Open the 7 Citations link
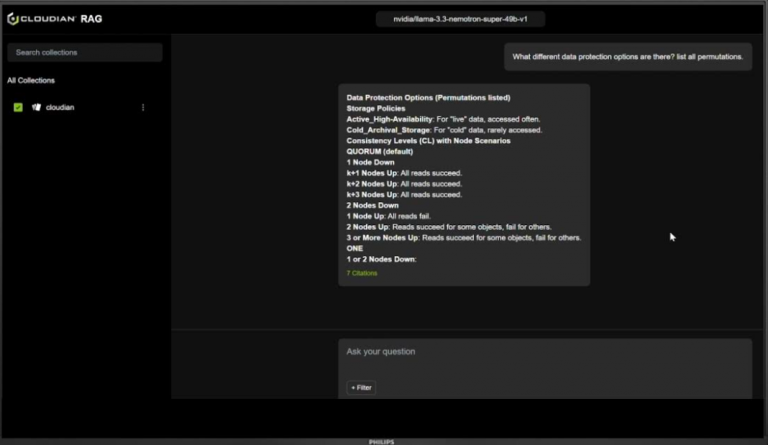Screen dimensions: 768x445 pyautogui.click(x=362, y=272)
